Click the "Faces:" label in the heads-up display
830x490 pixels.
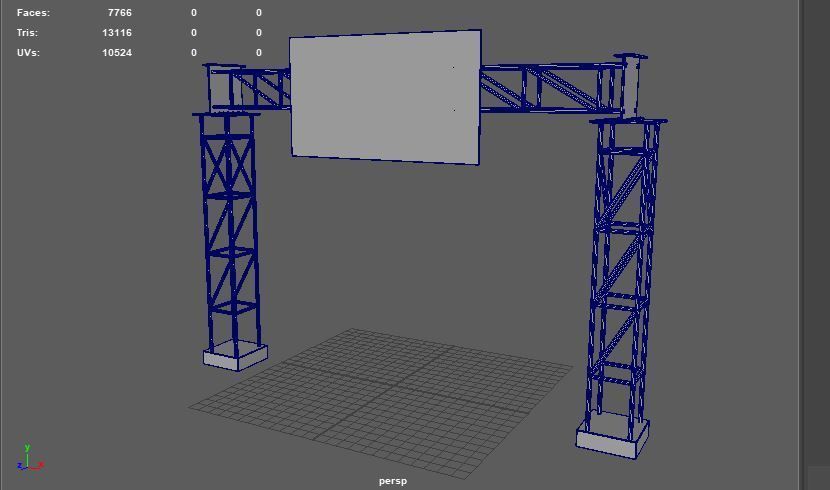[x=33, y=13]
